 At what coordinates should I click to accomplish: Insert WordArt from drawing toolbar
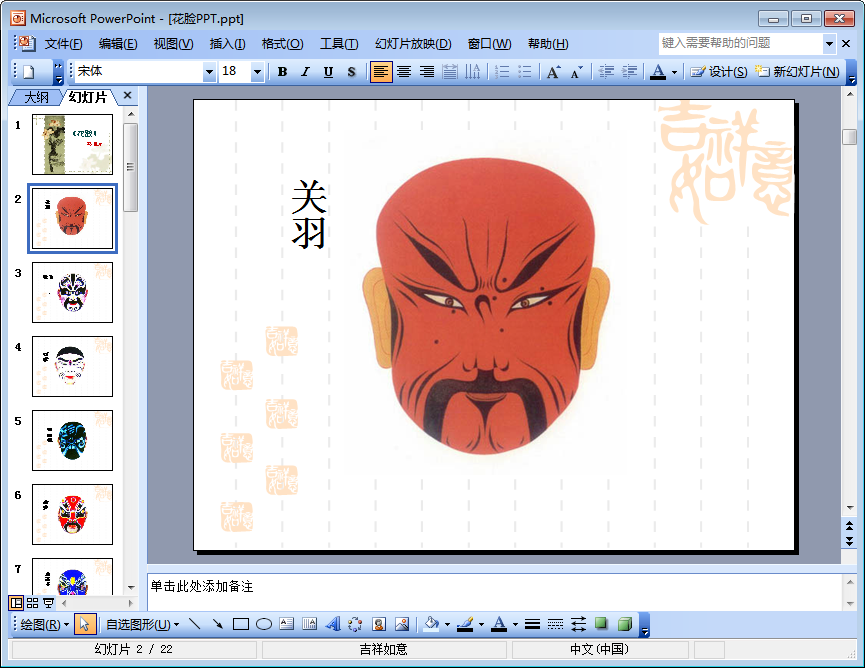(x=333, y=624)
